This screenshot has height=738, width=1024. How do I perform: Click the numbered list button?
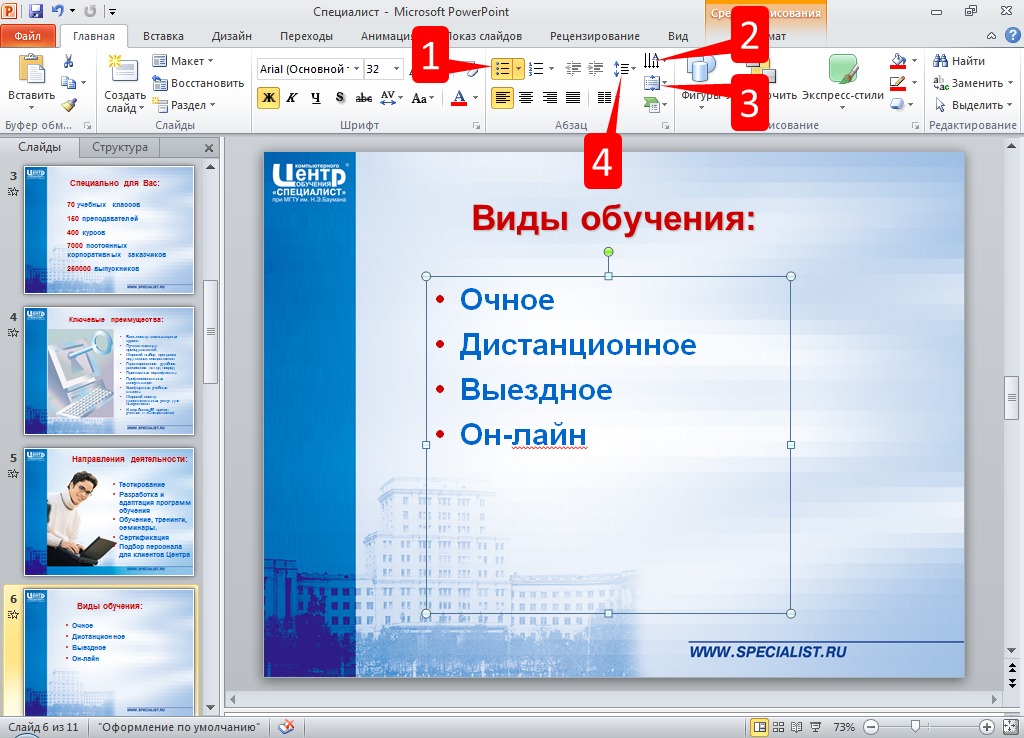537,69
